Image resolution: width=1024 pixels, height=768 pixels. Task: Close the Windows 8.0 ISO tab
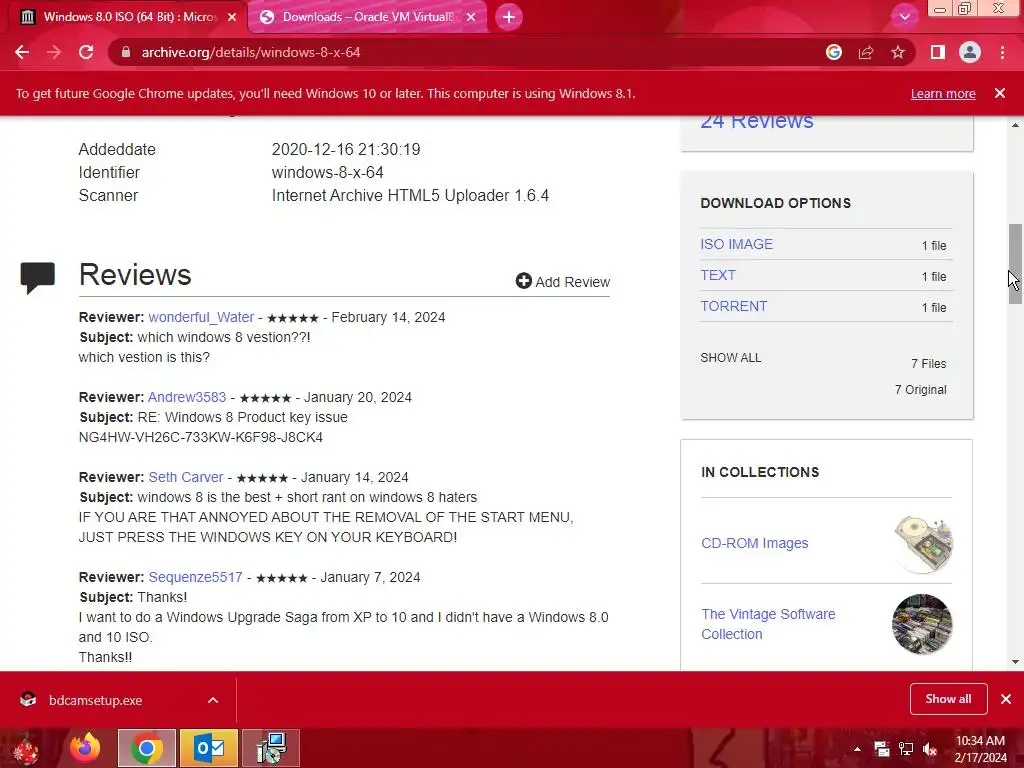tap(232, 17)
